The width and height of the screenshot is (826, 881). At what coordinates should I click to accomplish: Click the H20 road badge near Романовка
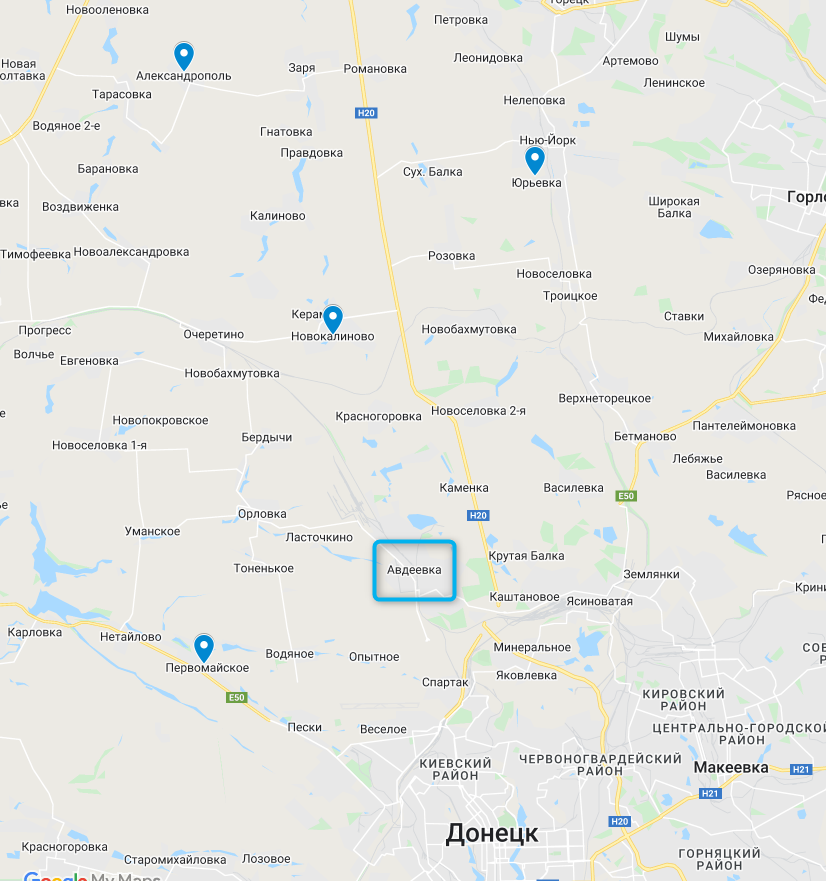366,113
